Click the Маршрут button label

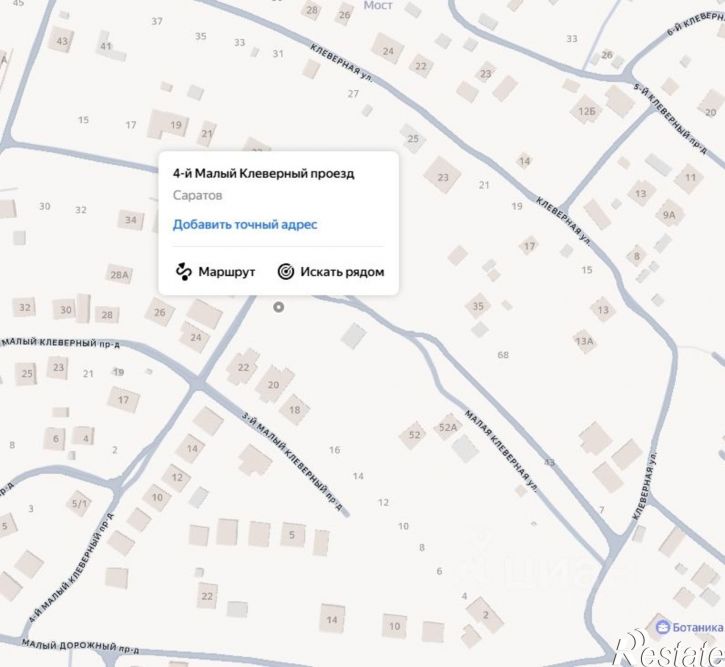(227, 272)
